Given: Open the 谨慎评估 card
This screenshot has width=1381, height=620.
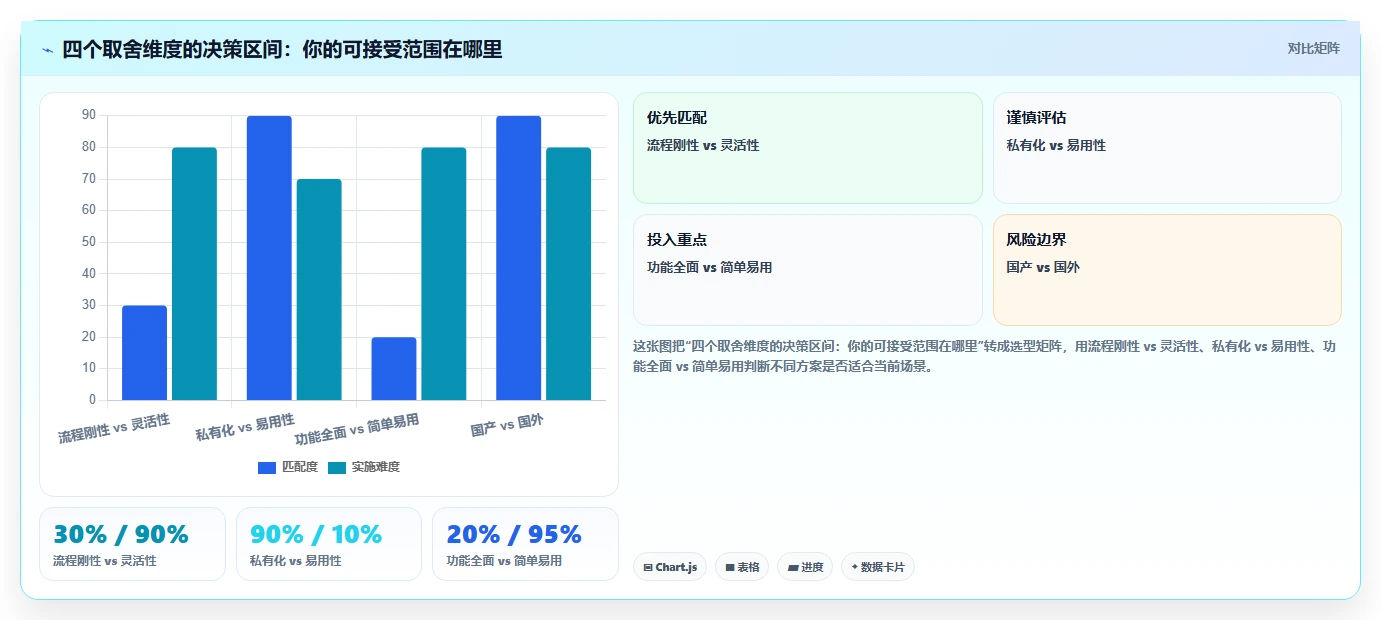Looking at the screenshot, I should click(1167, 148).
